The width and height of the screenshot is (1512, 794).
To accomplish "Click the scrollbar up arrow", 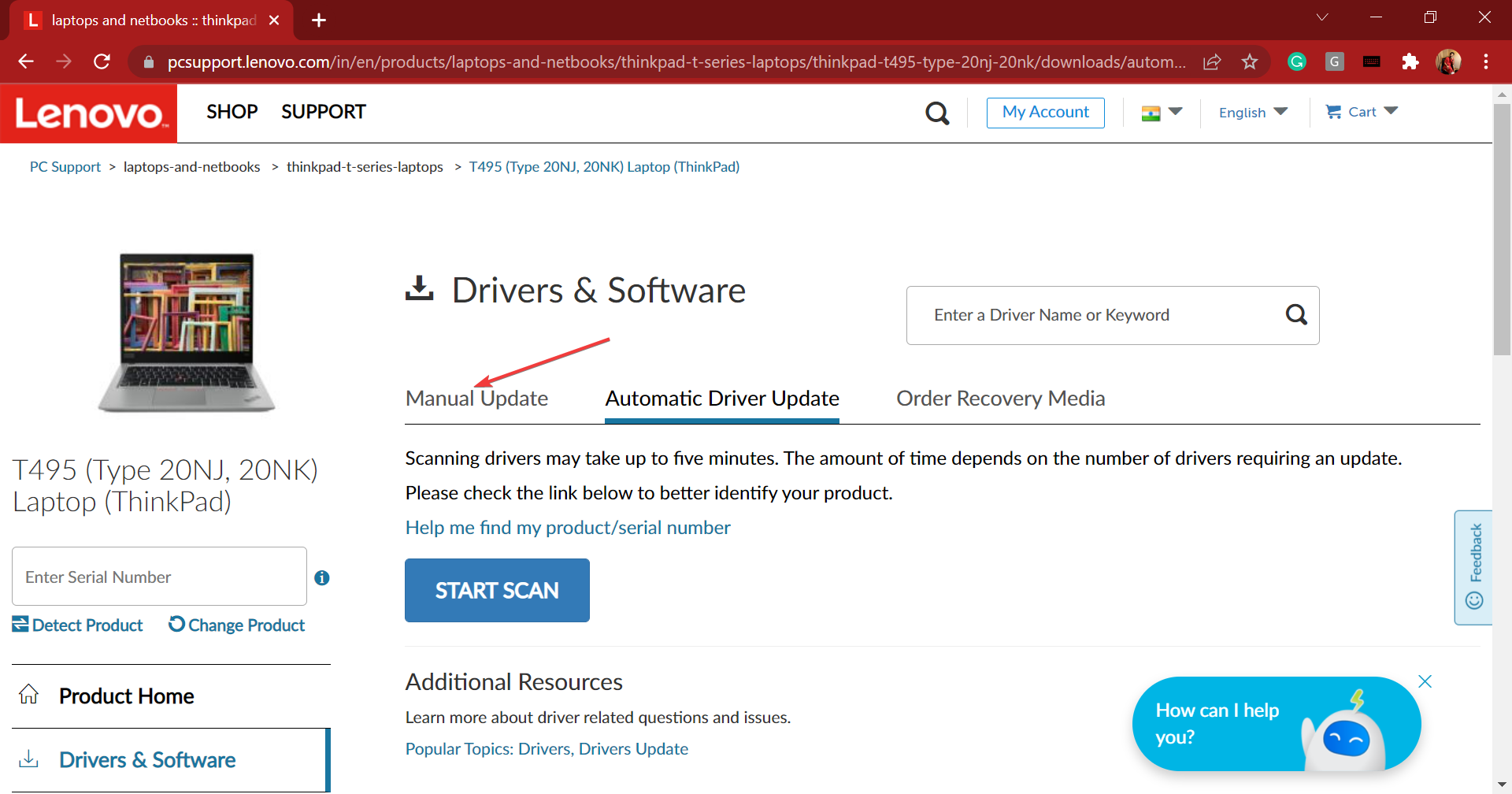I will coord(1502,95).
